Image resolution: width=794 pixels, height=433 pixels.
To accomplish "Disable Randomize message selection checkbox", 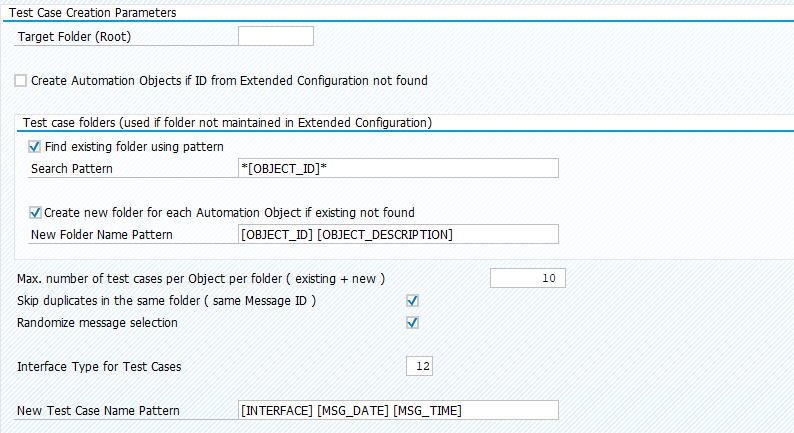I will click(412, 322).
